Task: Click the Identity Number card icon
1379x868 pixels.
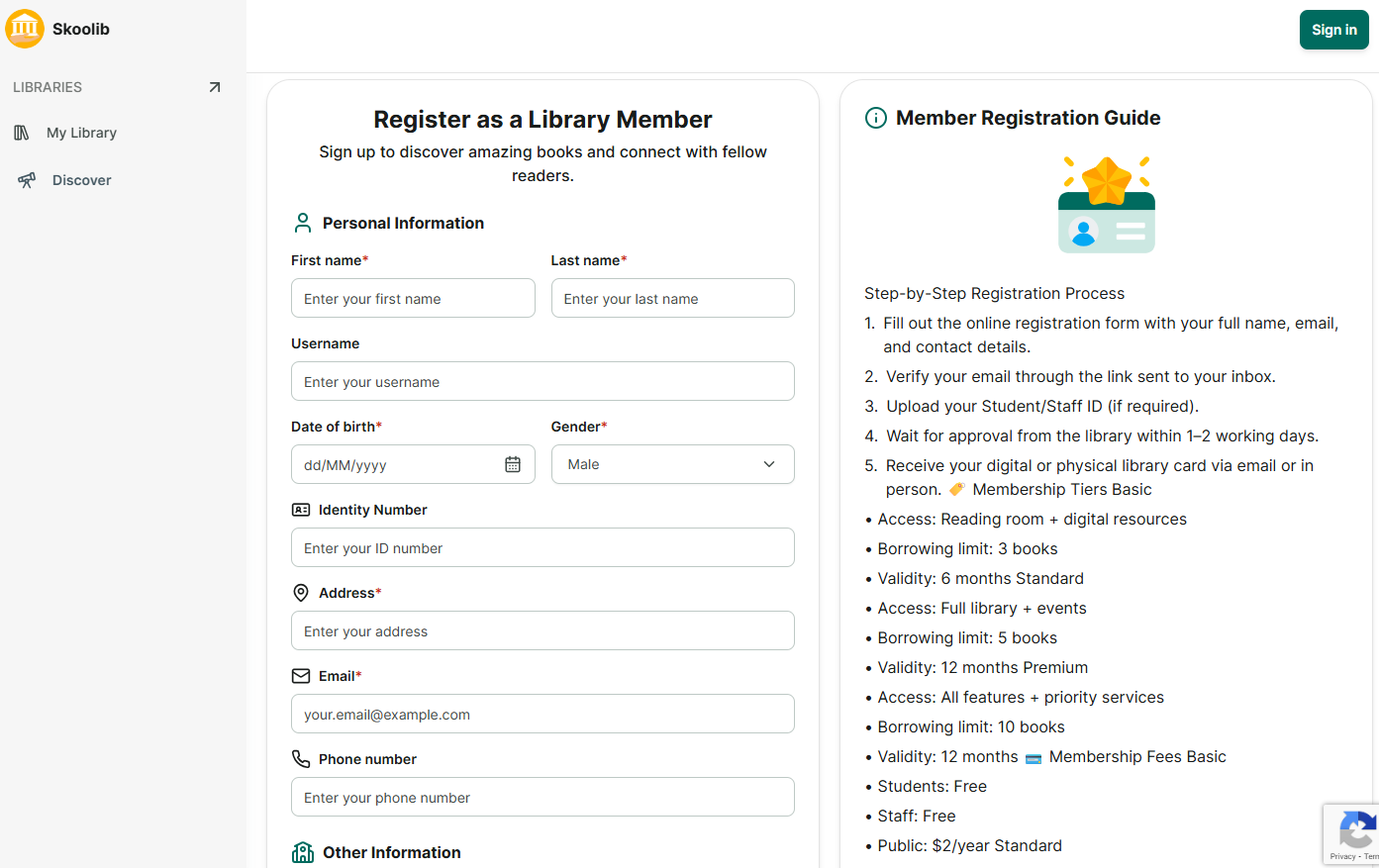Action: tap(301, 510)
